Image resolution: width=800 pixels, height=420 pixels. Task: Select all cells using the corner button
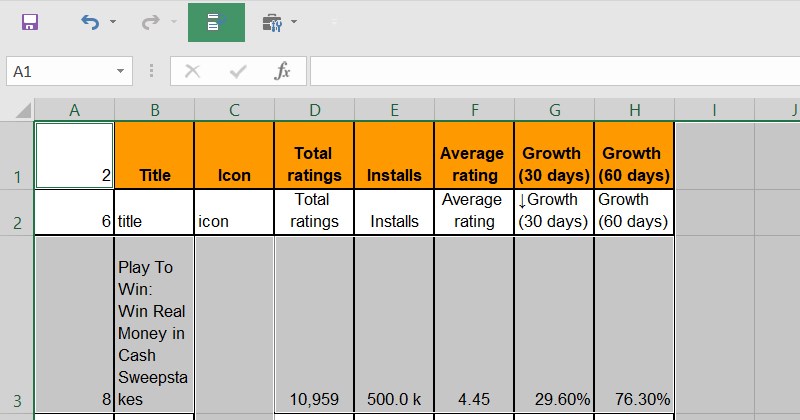[x=17, y=109]
